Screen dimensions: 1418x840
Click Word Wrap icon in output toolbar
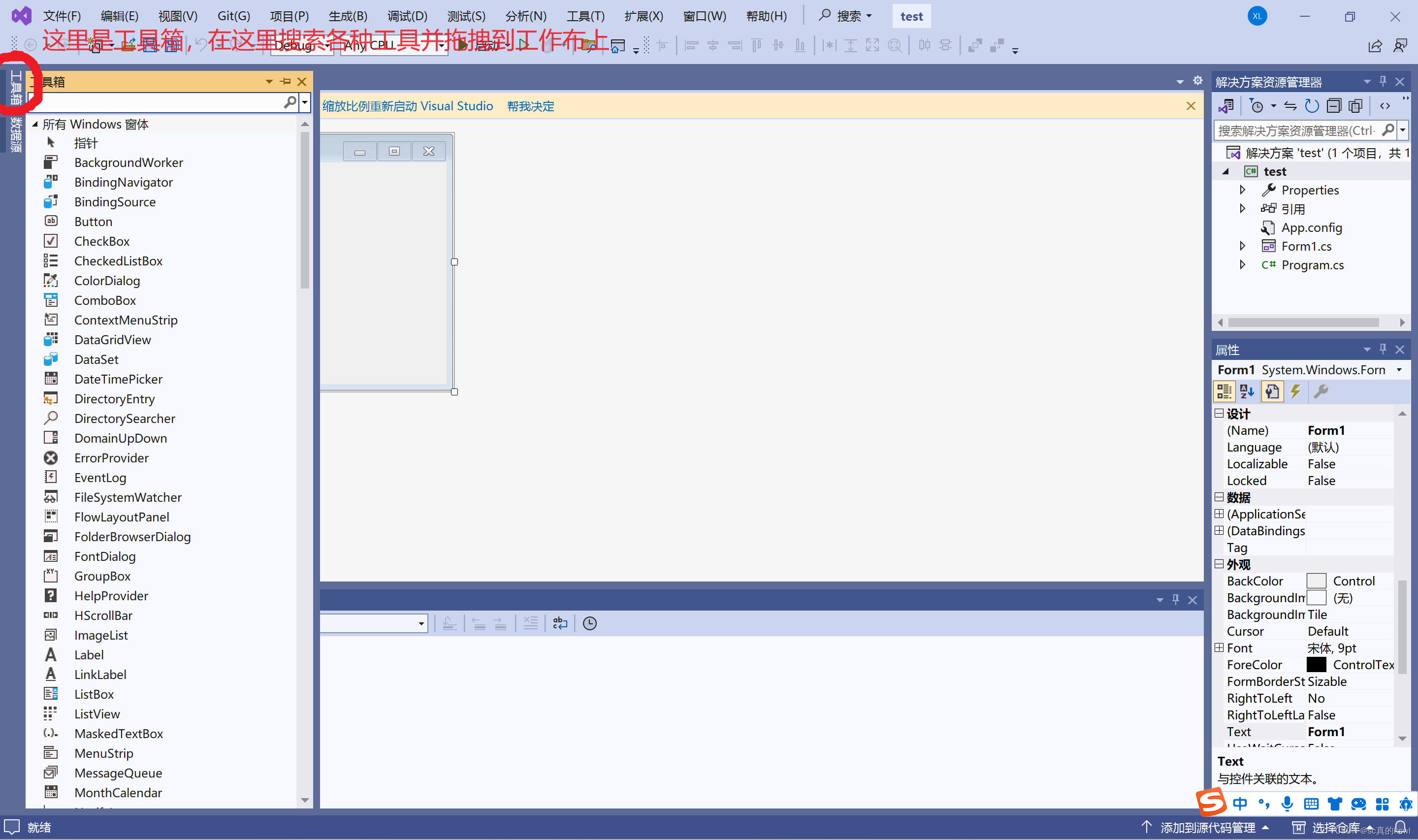click(x=560, y=623)
